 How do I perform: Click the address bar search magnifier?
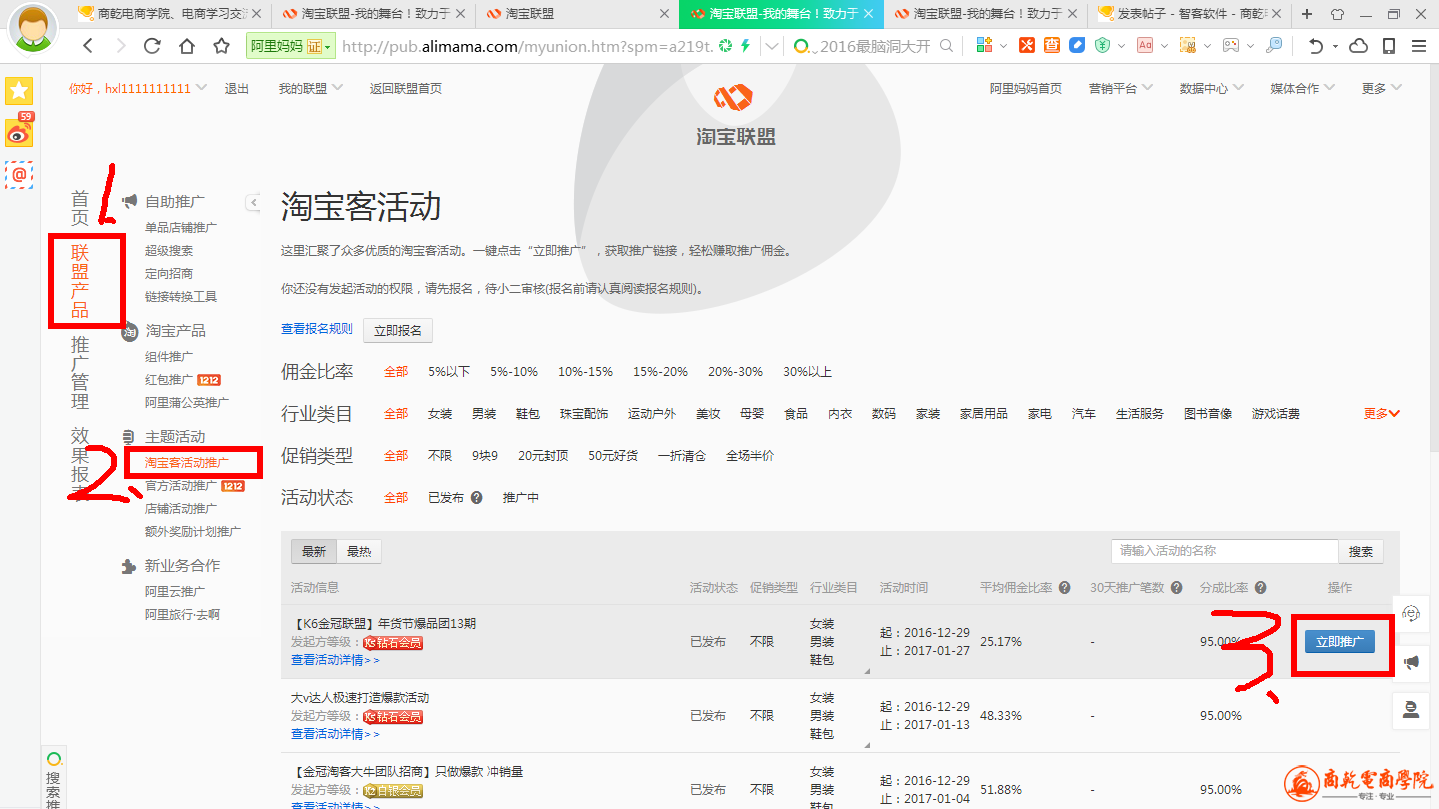946,46
